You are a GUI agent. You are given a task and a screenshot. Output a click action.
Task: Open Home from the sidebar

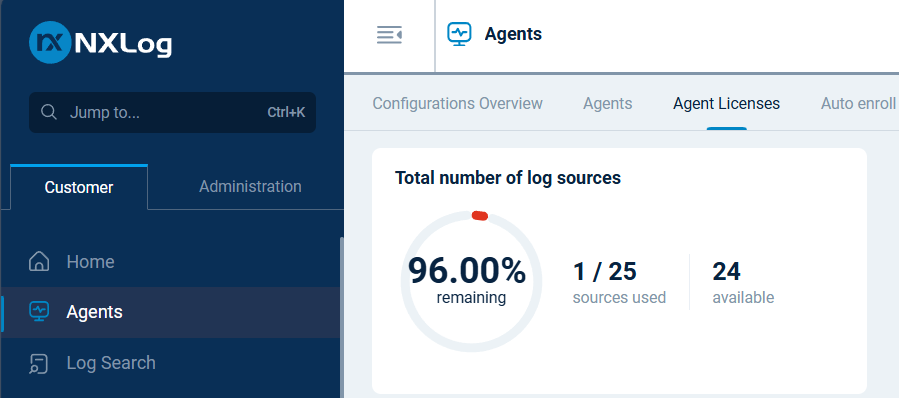(171, 262)
